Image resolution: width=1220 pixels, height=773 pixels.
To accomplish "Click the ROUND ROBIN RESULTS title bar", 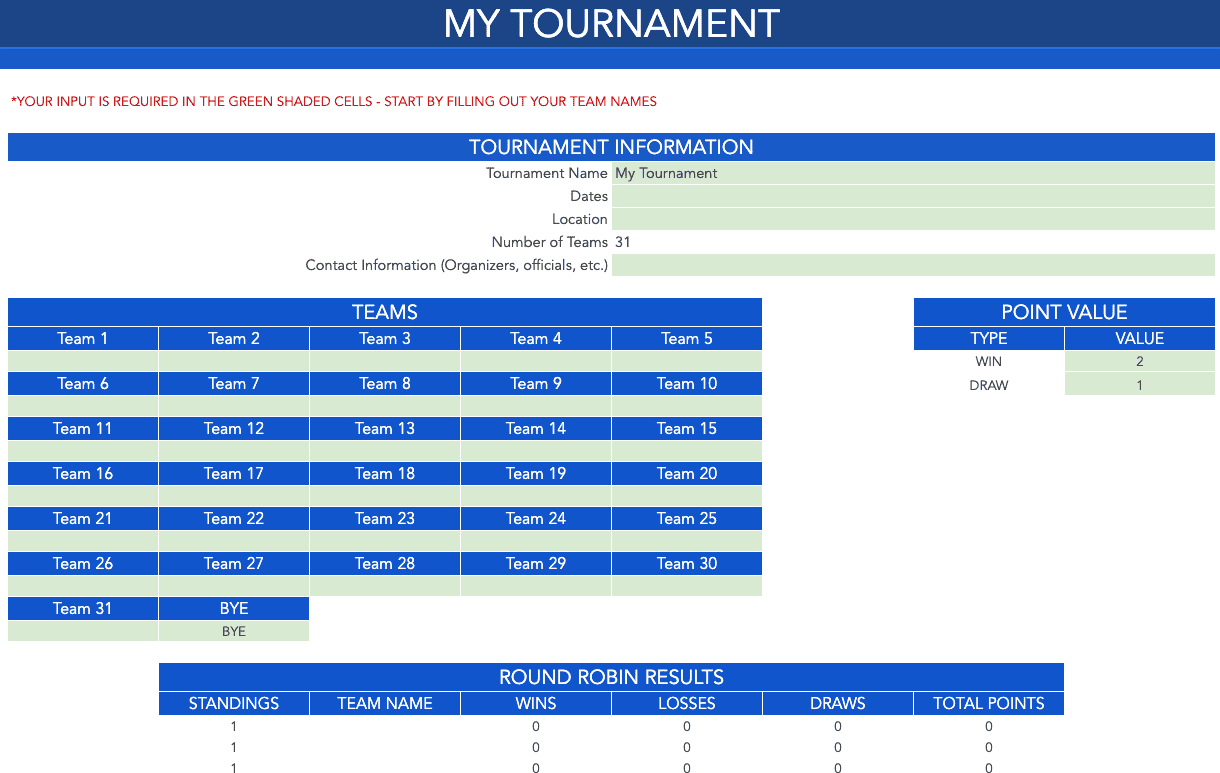I will point(611,677).
